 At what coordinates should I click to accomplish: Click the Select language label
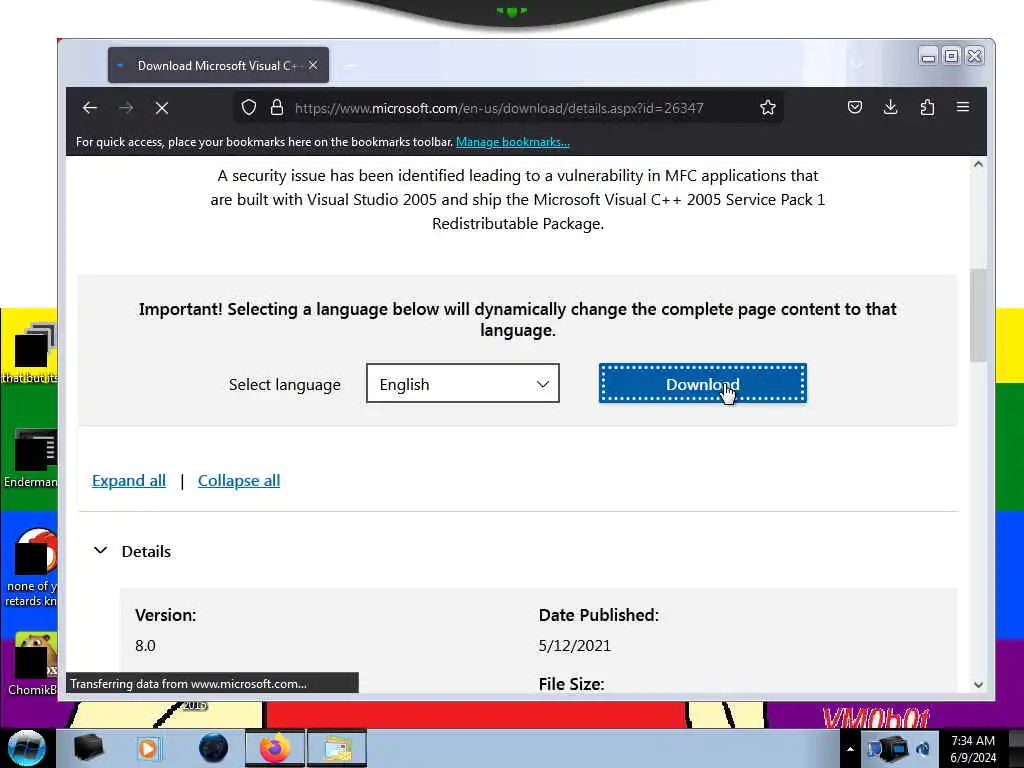(x=285, y=385)
